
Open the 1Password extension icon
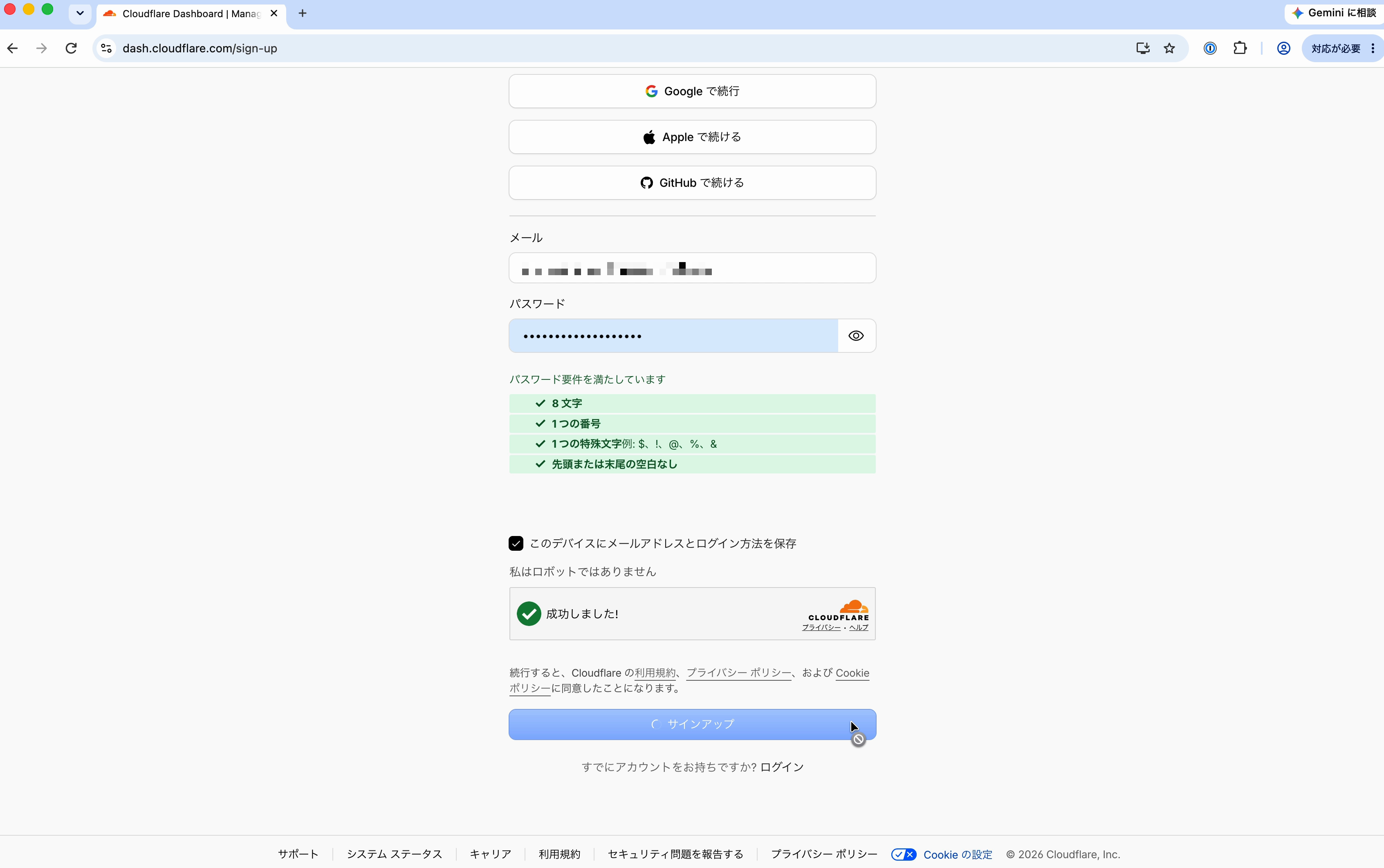tap(1210, 48)
